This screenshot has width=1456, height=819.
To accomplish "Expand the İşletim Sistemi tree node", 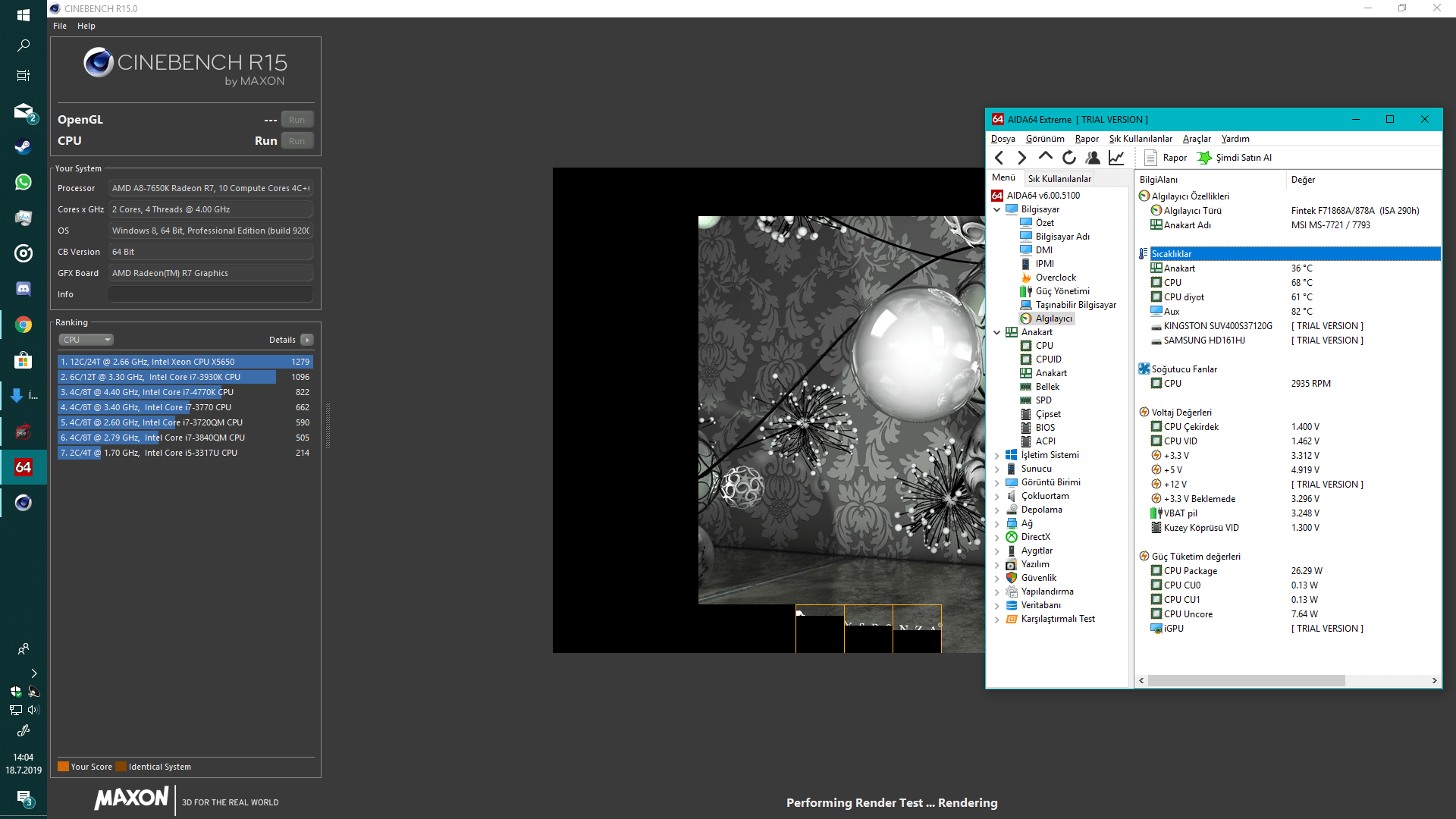I will (997, 455).
